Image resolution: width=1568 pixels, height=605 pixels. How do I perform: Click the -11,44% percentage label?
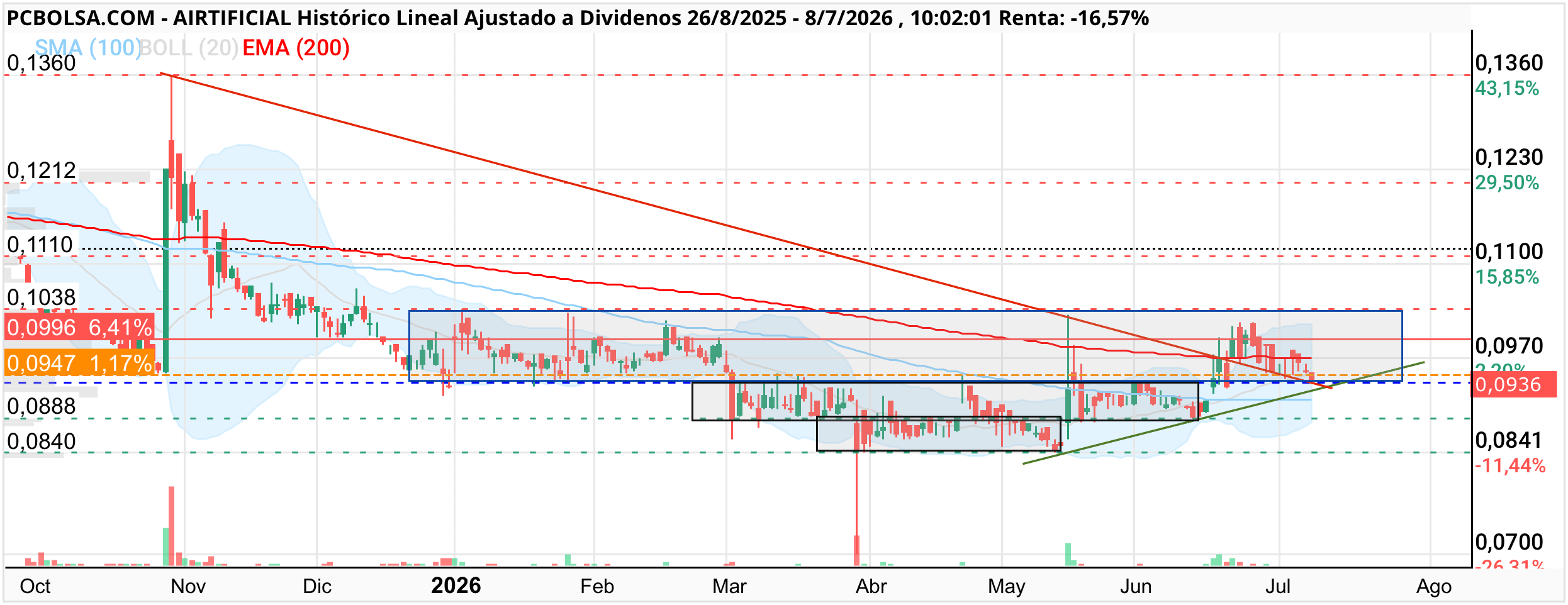[1510, 465]
